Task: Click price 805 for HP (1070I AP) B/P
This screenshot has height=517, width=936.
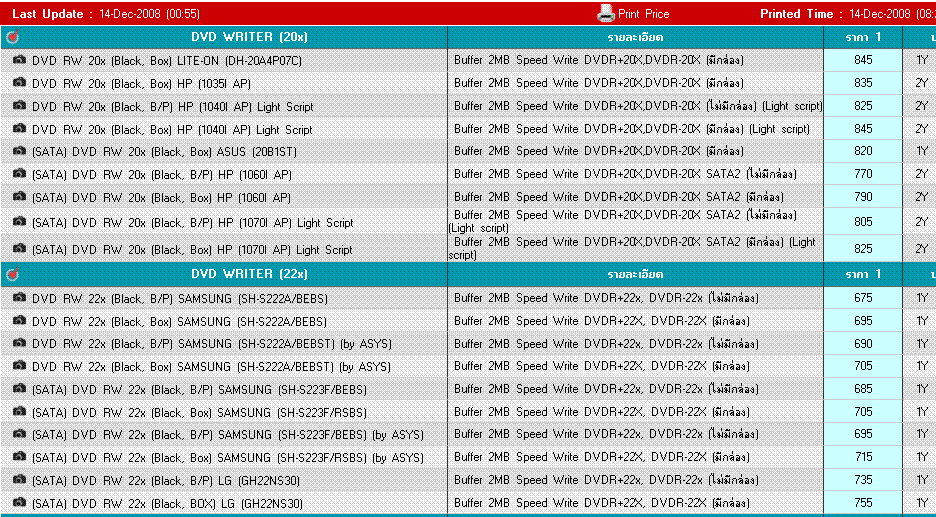Action: [x=863, y=221]
